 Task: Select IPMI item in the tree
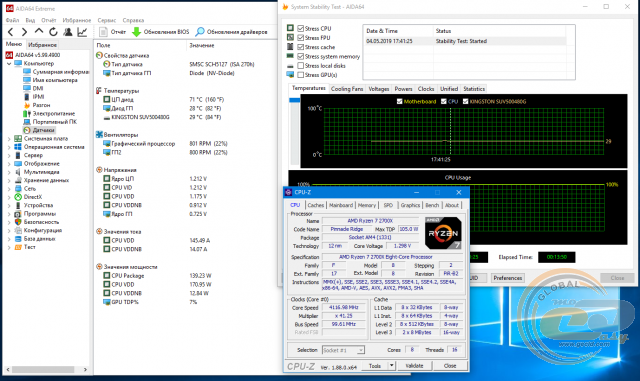click(34, 97)
